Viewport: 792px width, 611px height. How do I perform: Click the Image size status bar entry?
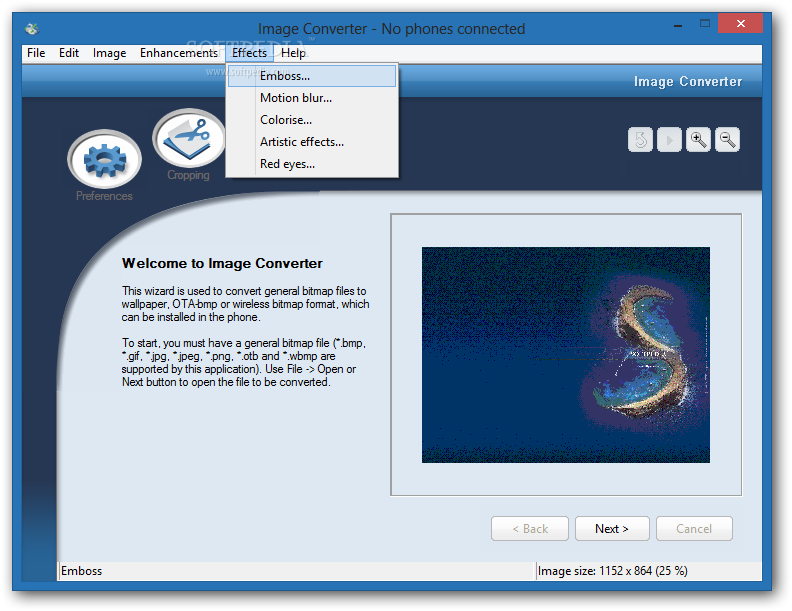pos(612,571)
